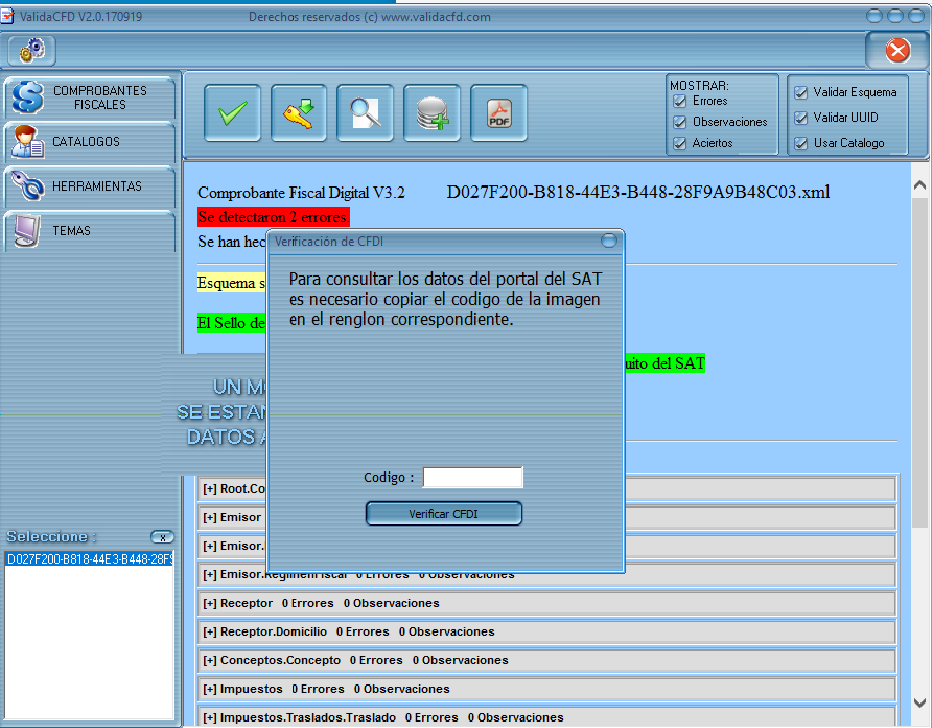Click the Codigo input field
This screenshot has height=728, width=932.
point(473,477)
